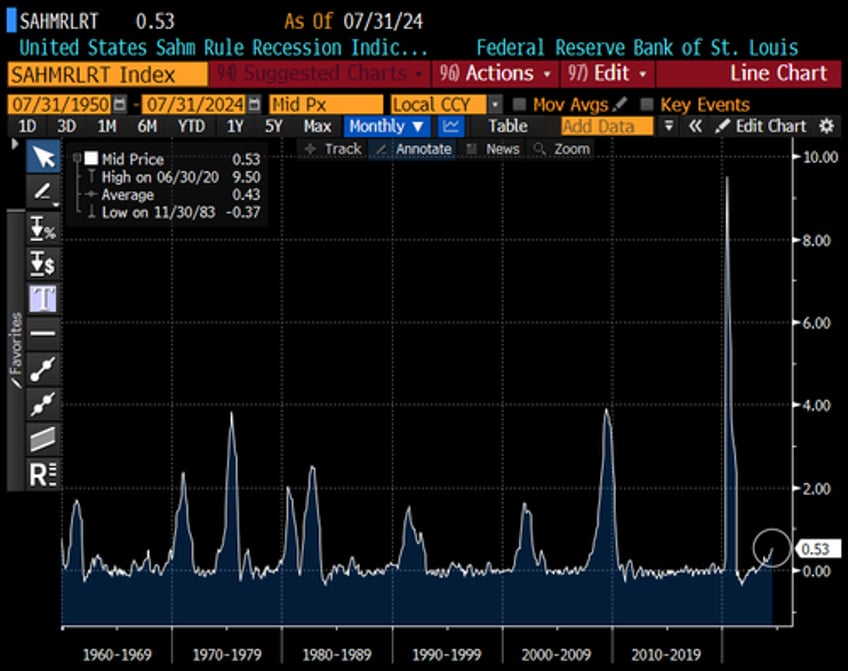The width and height of the screenshot is (848, 671).
Task: Edit moving averages pencil icon
Action: pos(621,103)
